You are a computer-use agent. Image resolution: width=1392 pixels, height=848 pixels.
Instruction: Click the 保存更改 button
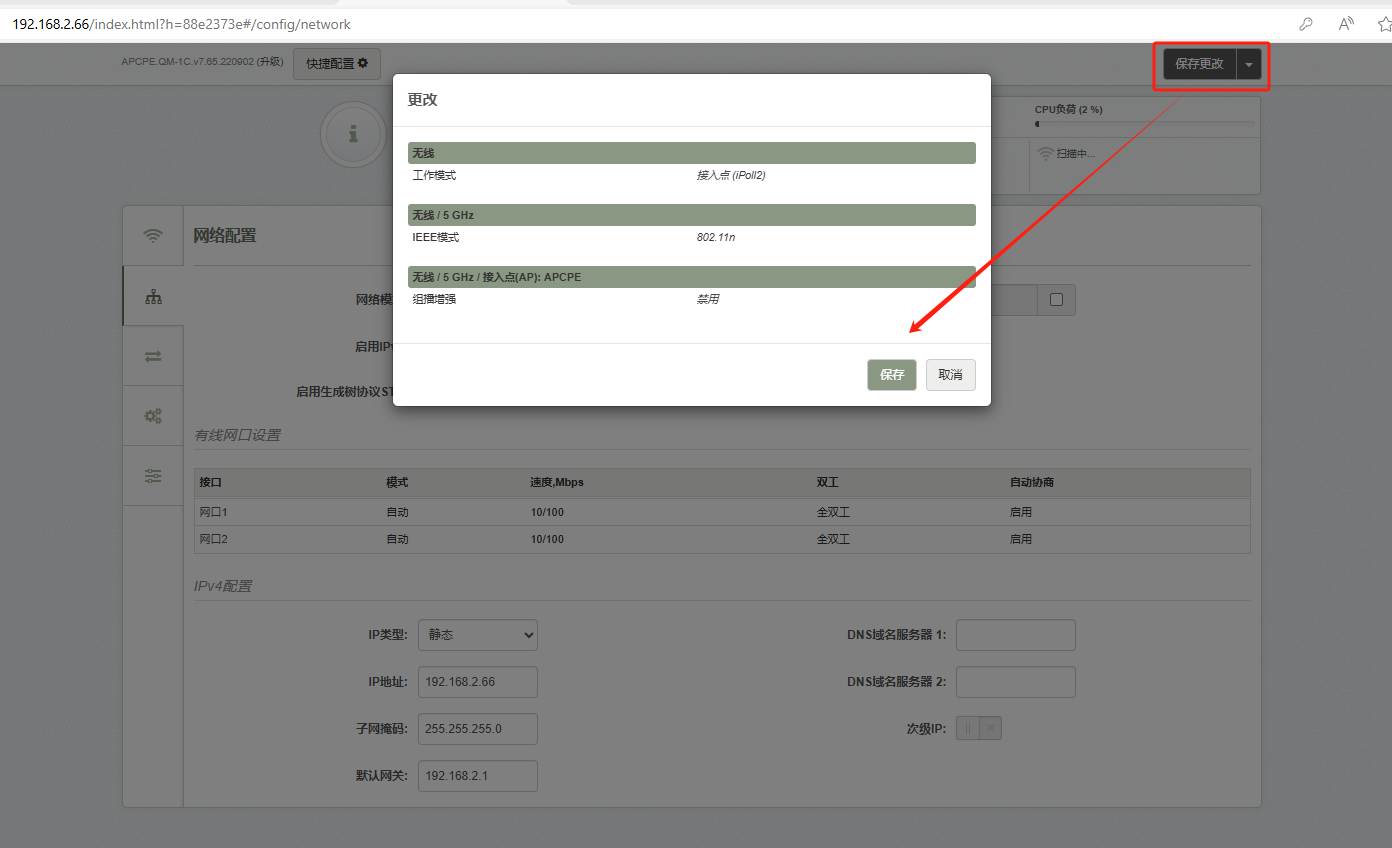coord(1199,64)
